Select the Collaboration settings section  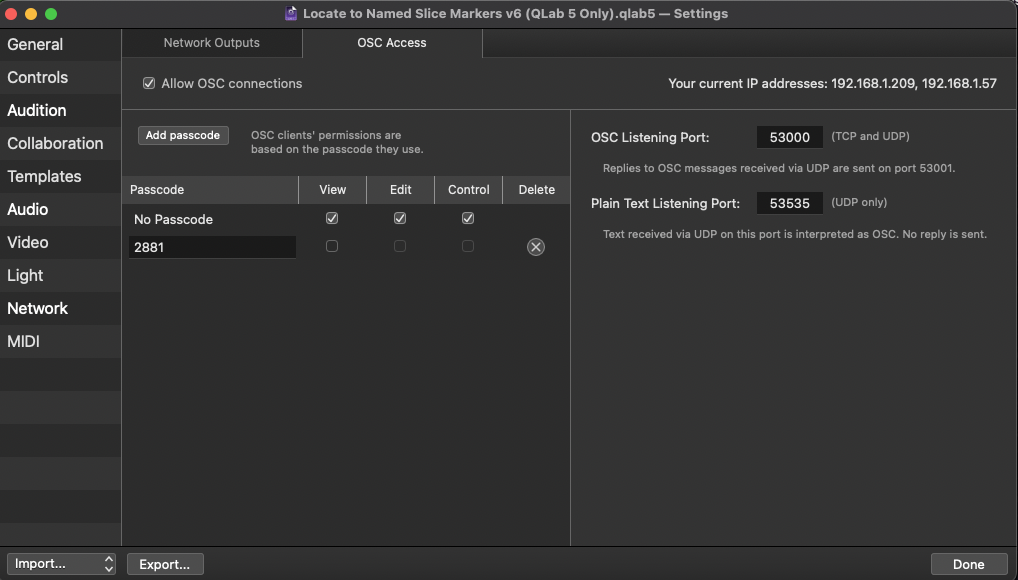(x=55, y=143)
